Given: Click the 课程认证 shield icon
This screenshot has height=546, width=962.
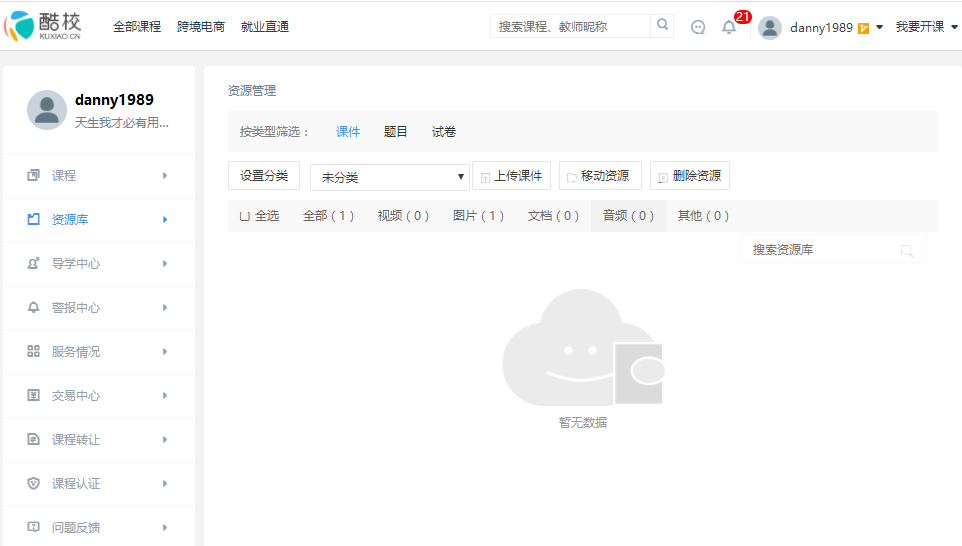Looking at the screenshot, I should pos(33,483).
